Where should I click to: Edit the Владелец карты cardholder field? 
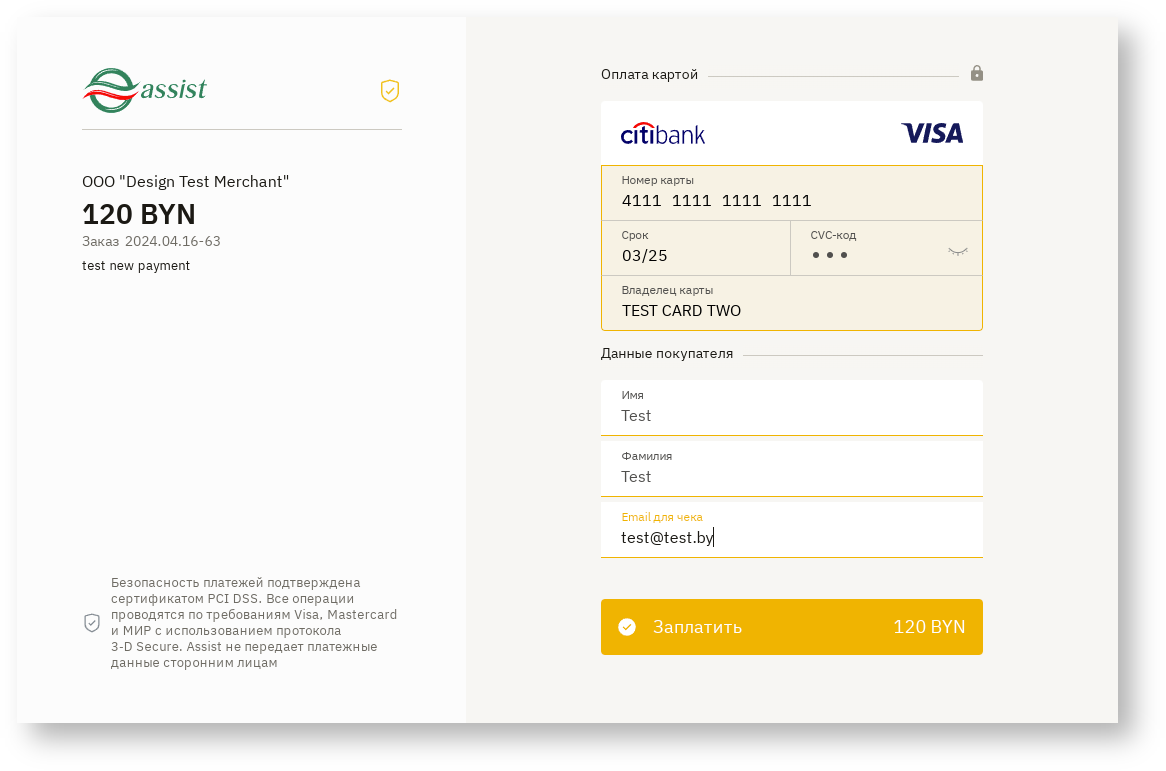[x=790, y=310]
